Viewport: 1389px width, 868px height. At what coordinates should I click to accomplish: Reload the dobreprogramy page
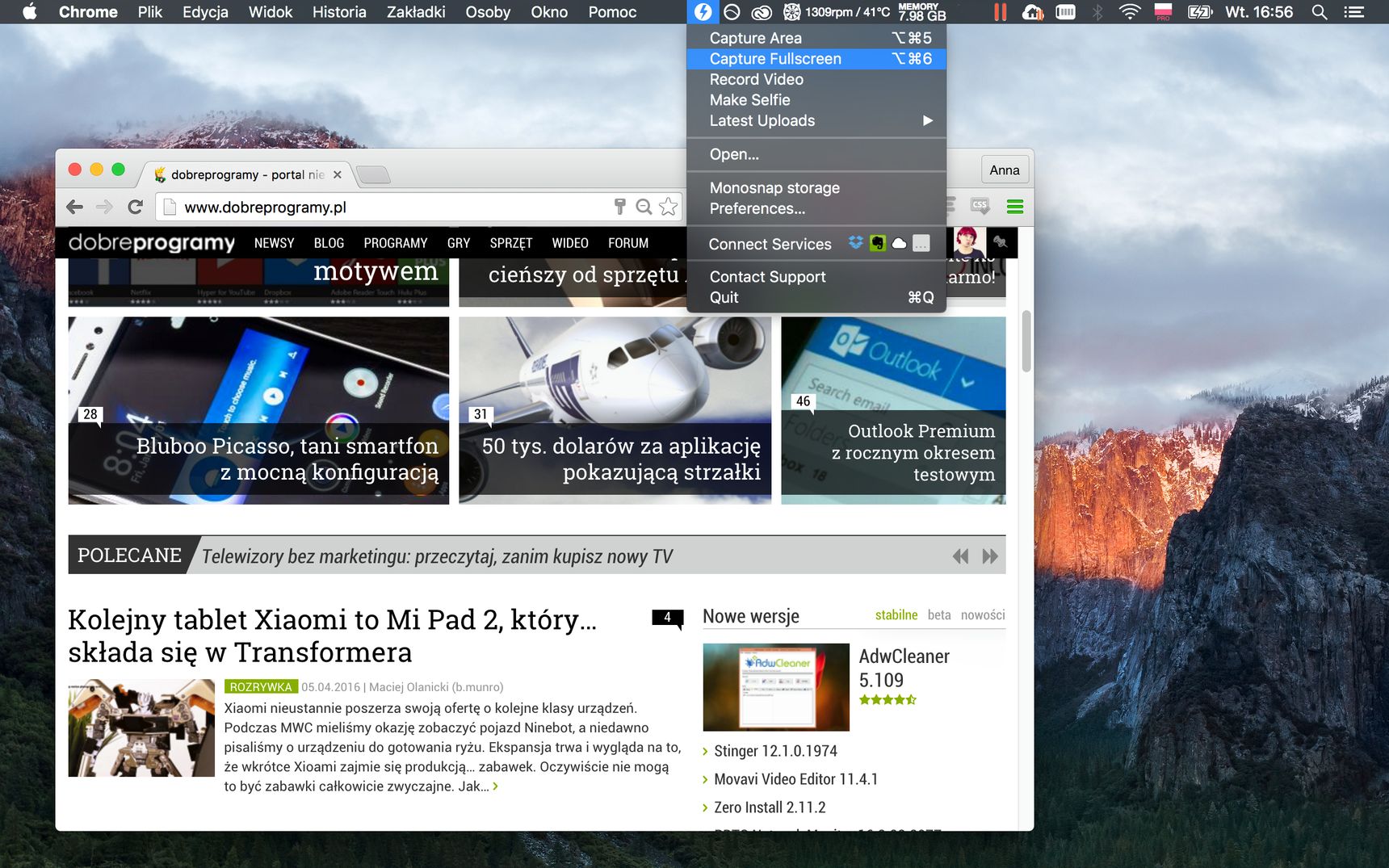click(x=136, y=207)
